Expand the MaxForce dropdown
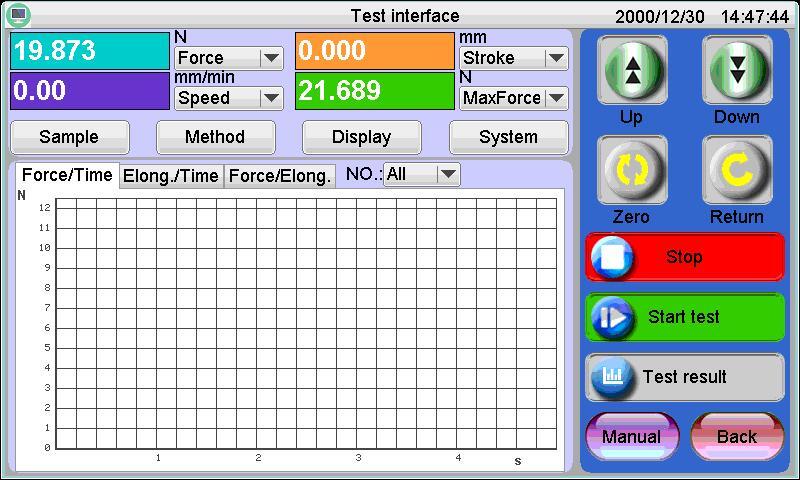This screenshot has height=480, width=800. 556,98
